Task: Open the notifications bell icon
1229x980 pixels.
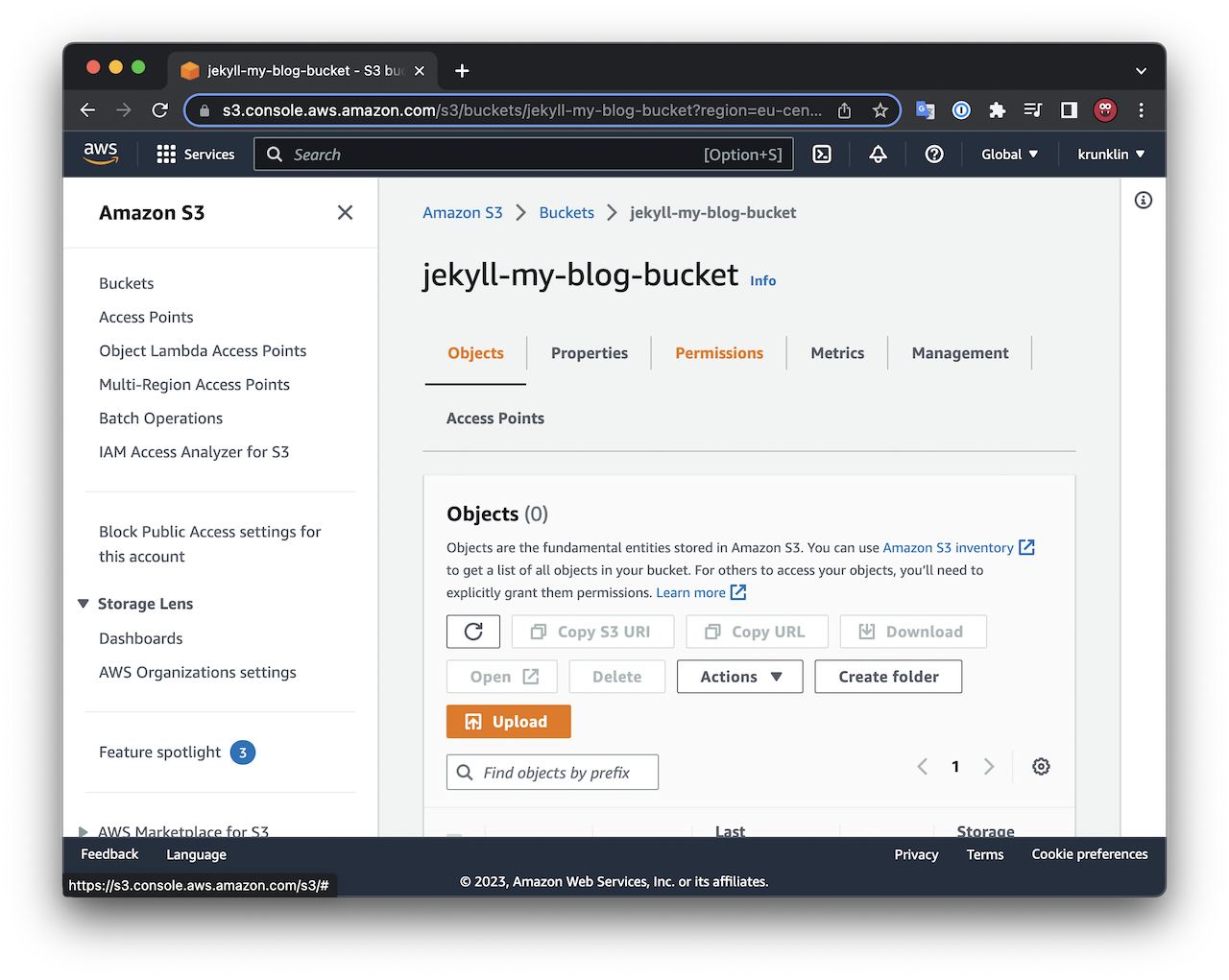Action: coord(878,155)
